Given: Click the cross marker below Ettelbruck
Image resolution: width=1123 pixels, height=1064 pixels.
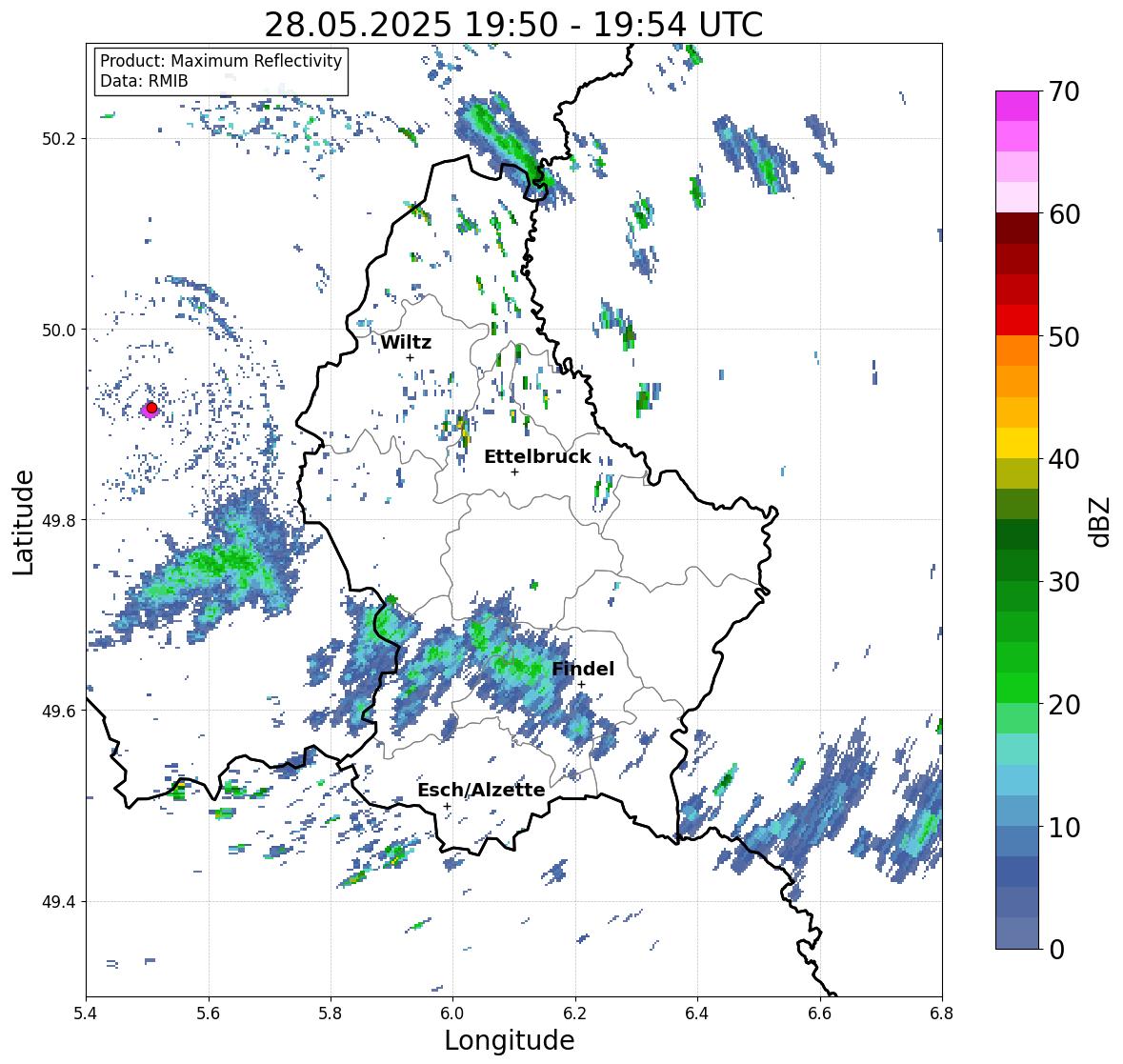Looking at the screenshot, I should pyautogui.click(x=514, y=472).
